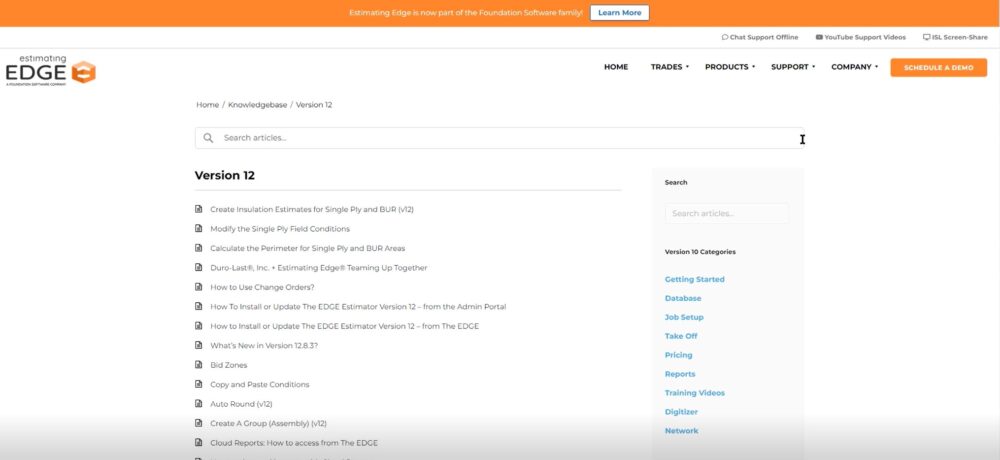The width and height of the screenshot is (1000, 460).
Task: Open the Reports category
Action: tap(680, 374)
